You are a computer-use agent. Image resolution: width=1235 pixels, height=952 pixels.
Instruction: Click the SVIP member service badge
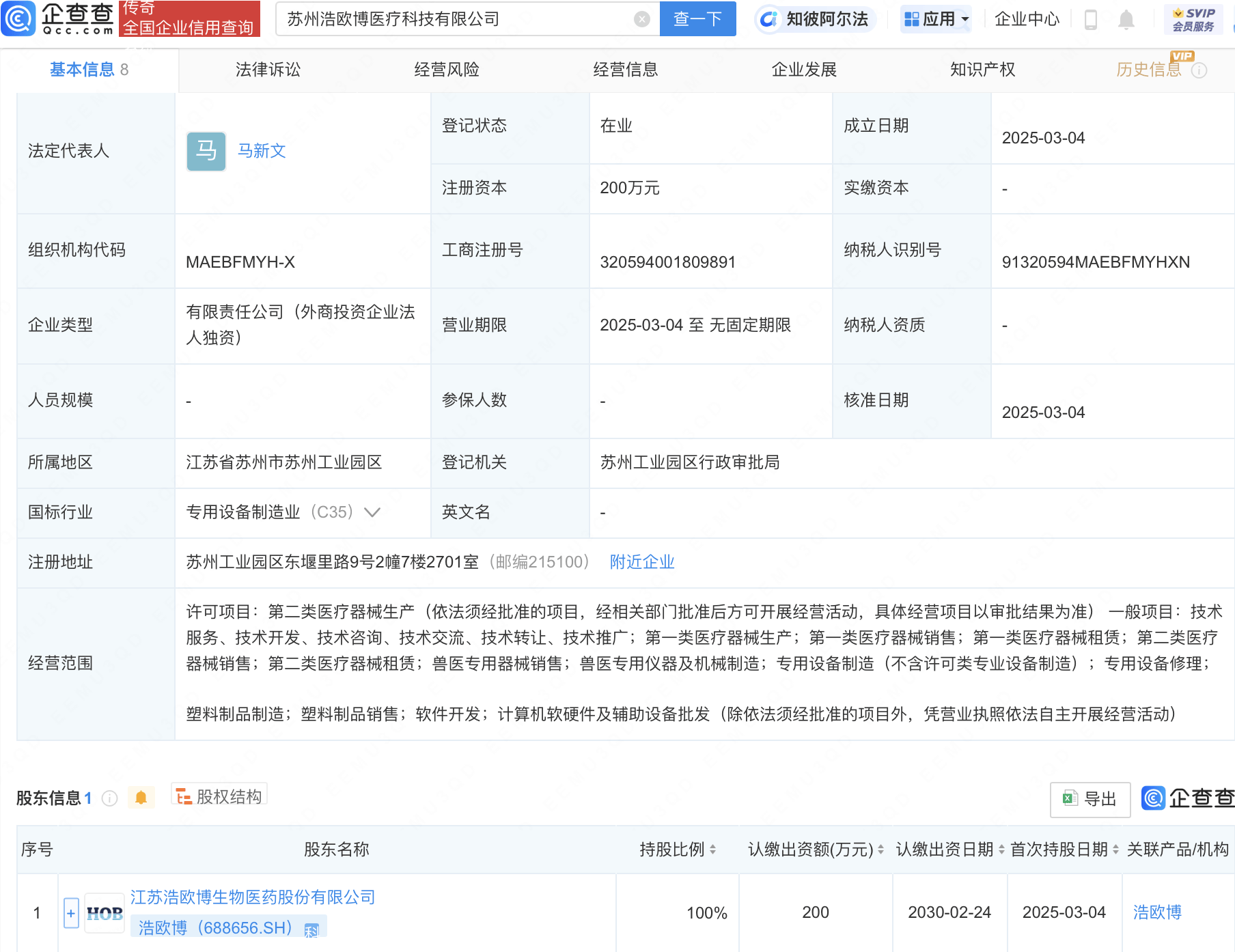tap(1193, 19)
